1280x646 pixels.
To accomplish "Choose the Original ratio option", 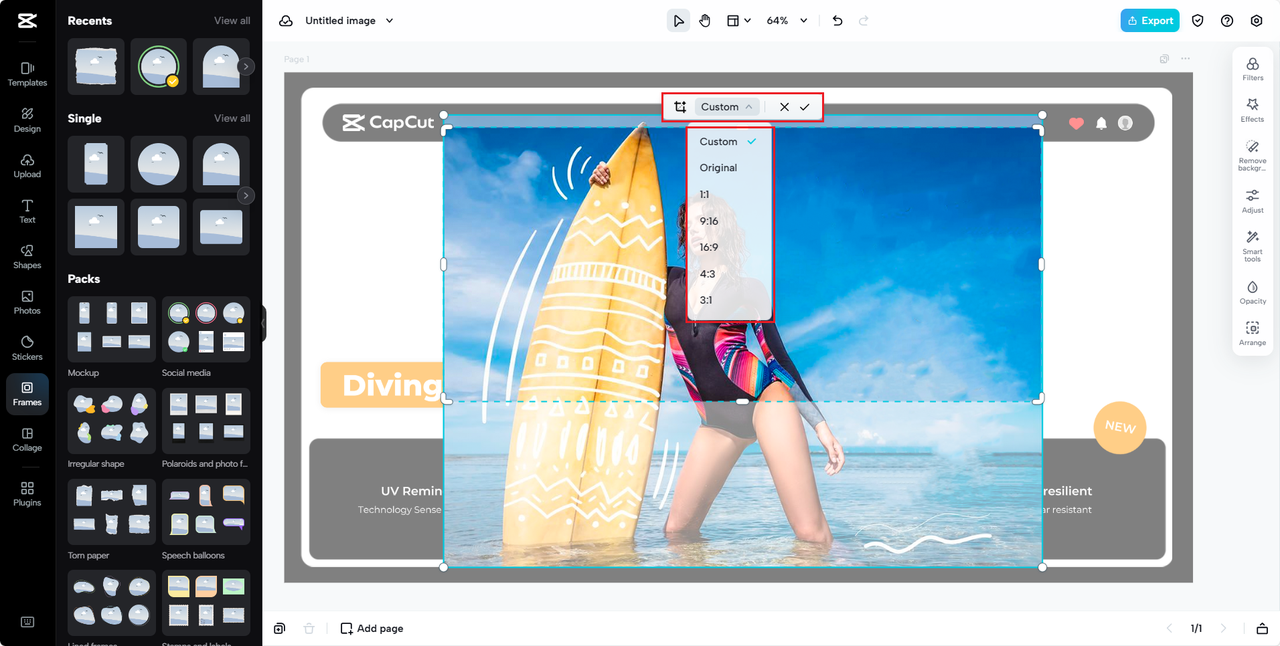I will pyautogui.click(x=729, y=168).
